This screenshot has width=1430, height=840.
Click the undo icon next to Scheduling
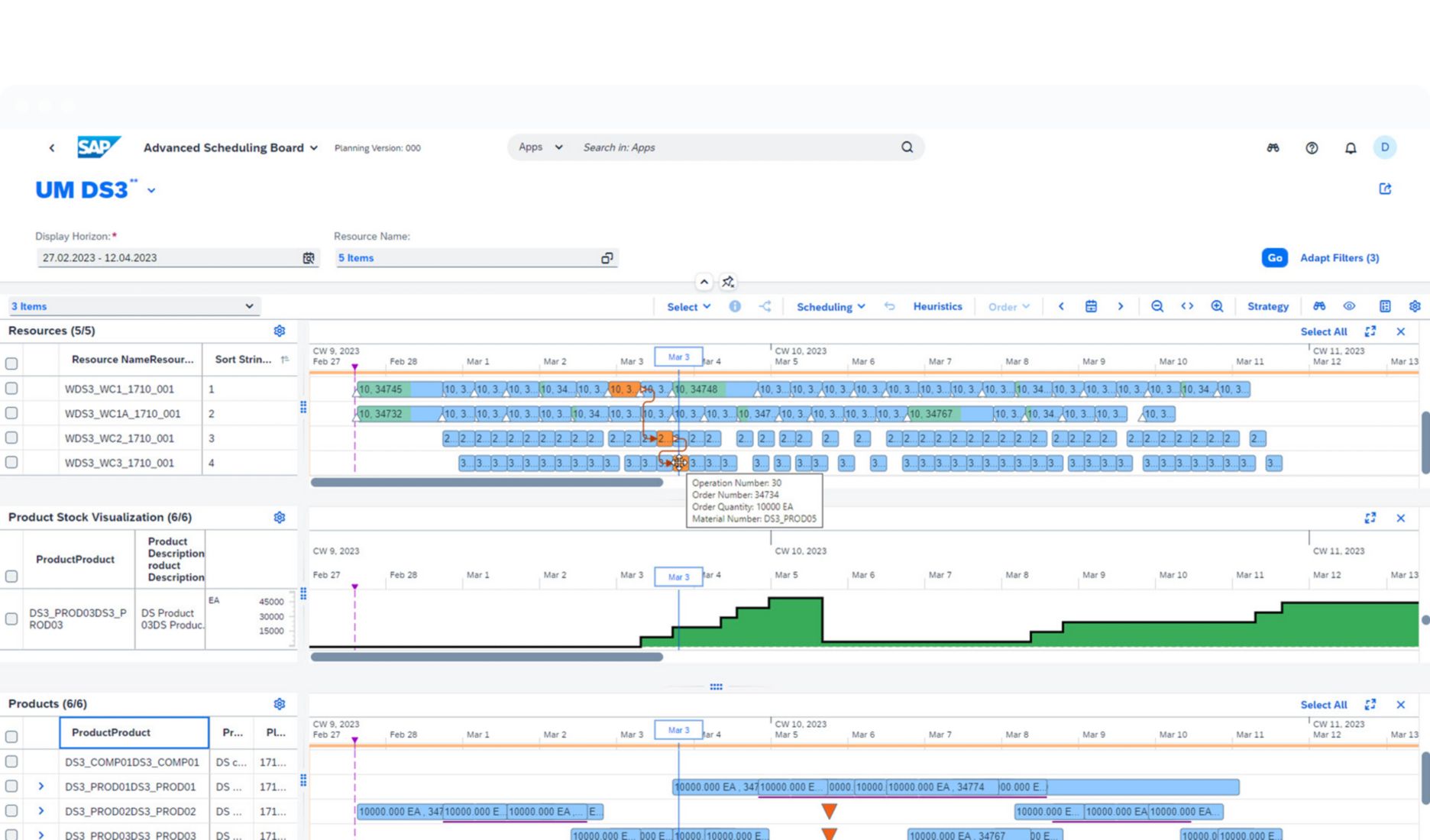[889, 306]
